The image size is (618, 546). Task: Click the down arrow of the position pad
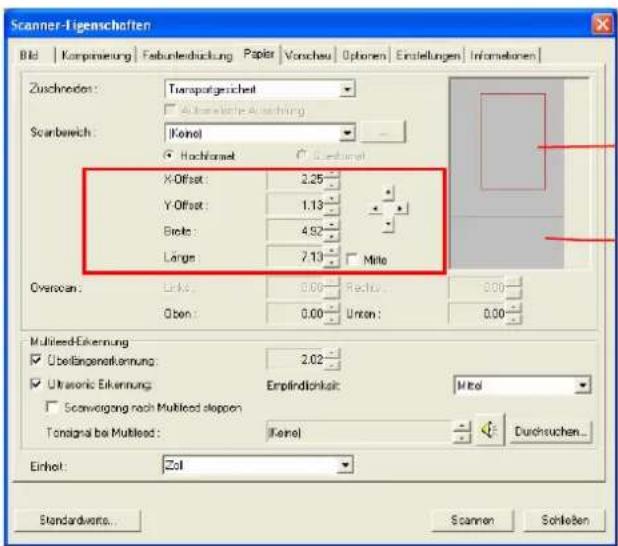(388, 224)
